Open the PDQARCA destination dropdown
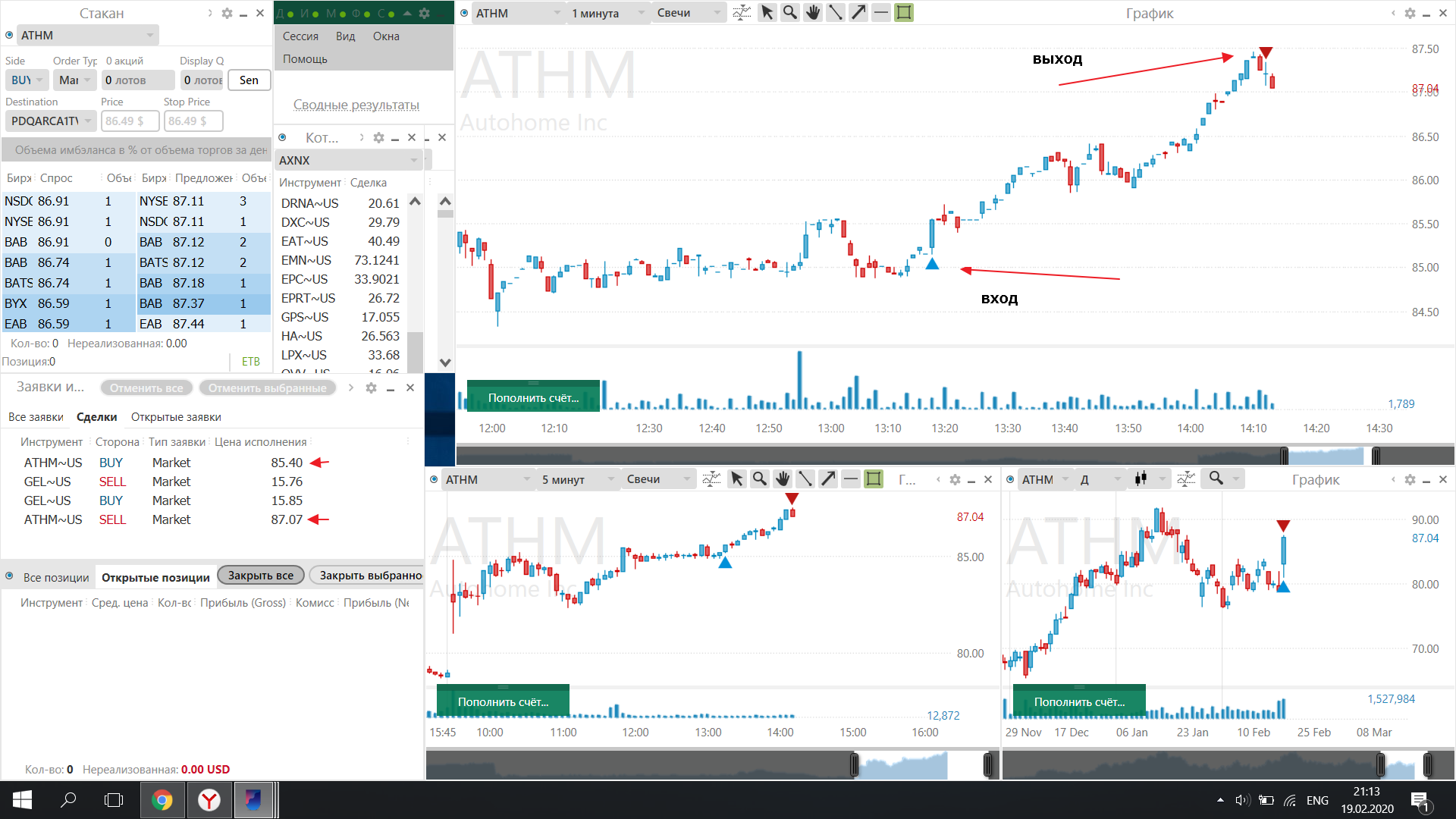The height and width of the screenshot is (819, 1456). [x=51, y=121]
